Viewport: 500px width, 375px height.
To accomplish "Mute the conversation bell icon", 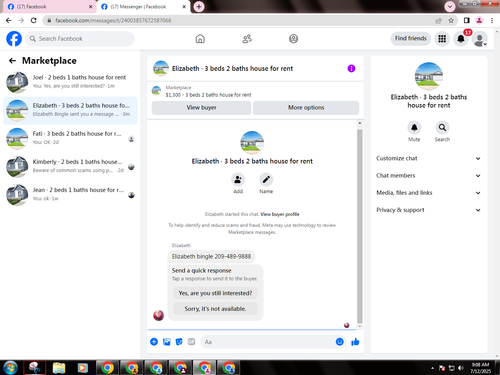I will (x=414, y=127).
